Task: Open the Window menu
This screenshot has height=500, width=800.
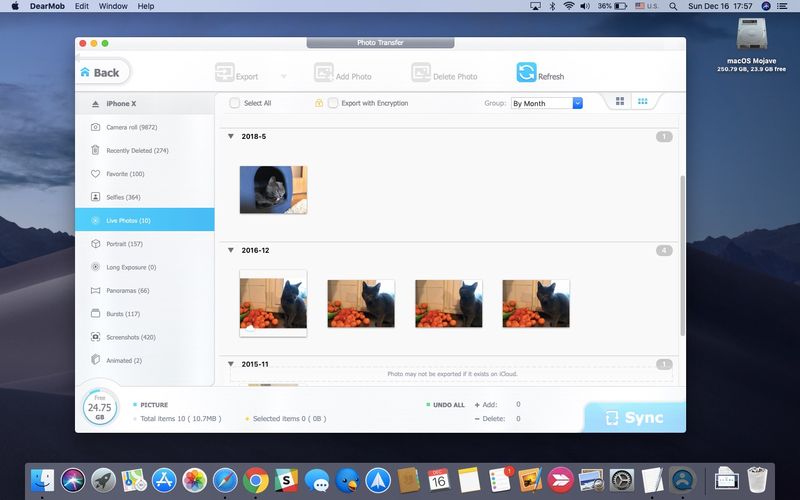Action: pyautogui.click(x=113, y=6)
